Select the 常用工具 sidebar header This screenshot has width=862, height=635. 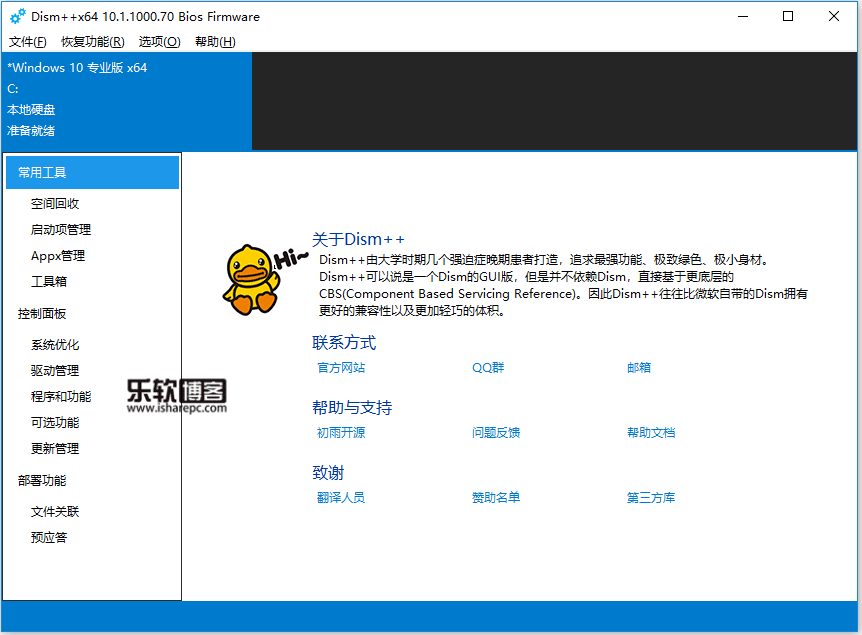[x=92, y=173]
